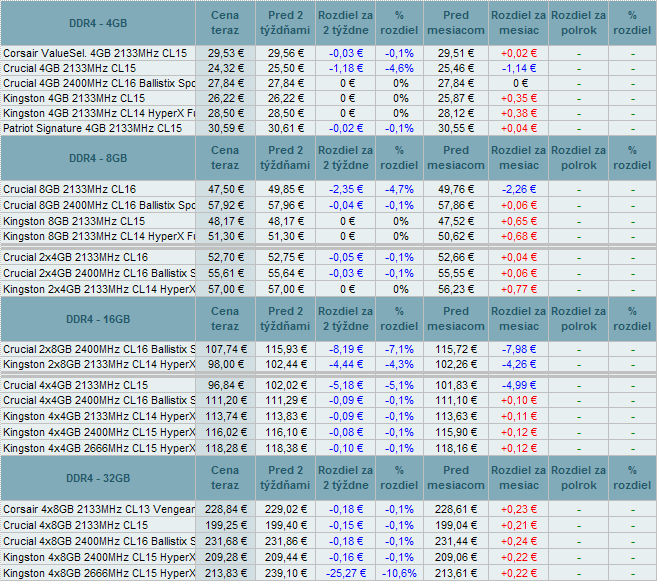The height and width of the screenshot is (581, 657).
Task: Click Kingston 4GB 2133MHz CL14 HyperX product name
Action: point(99,114)
